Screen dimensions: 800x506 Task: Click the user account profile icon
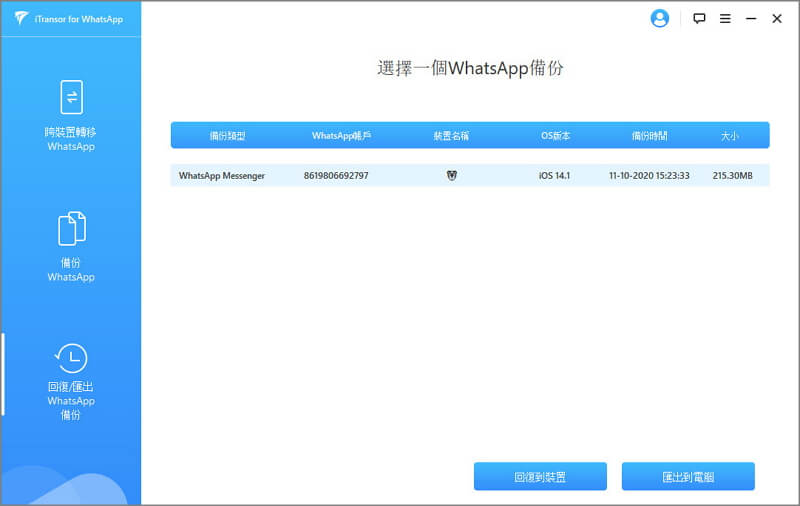(x=659, y=18)
